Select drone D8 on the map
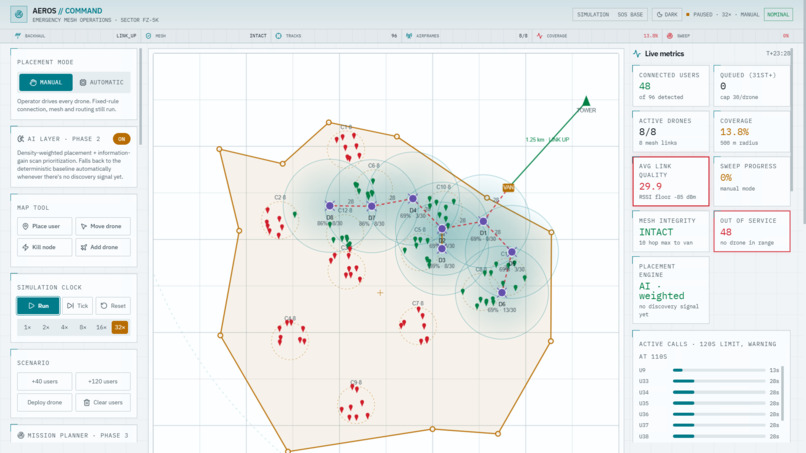The height and width of the screenshot is (453, 806). point(330,206)
